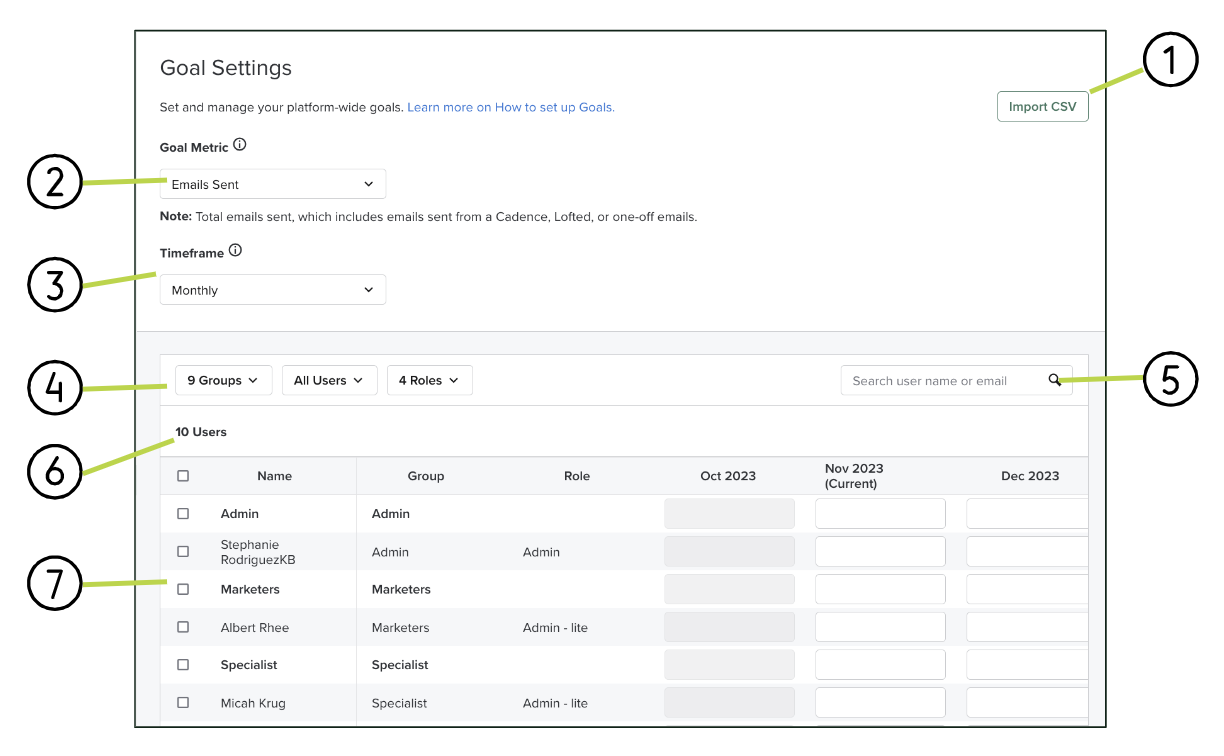Check the Admin group row checkbox
The width and height of the screenshot is (1224, 756).
pos(183,513)
